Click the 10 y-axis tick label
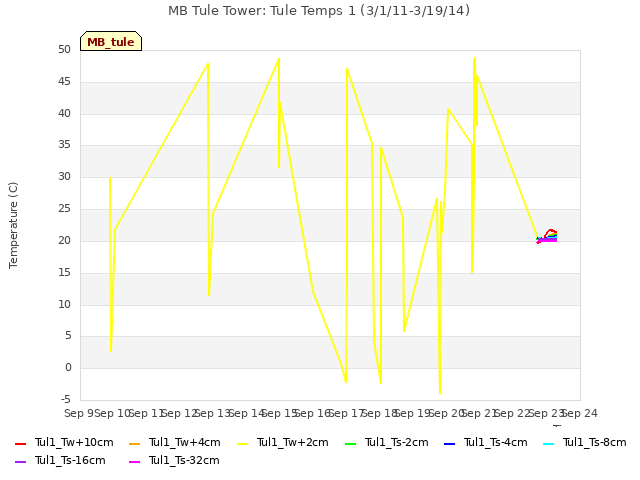The width and height of the screenshot is (640, 480). (x=64, y=304)
